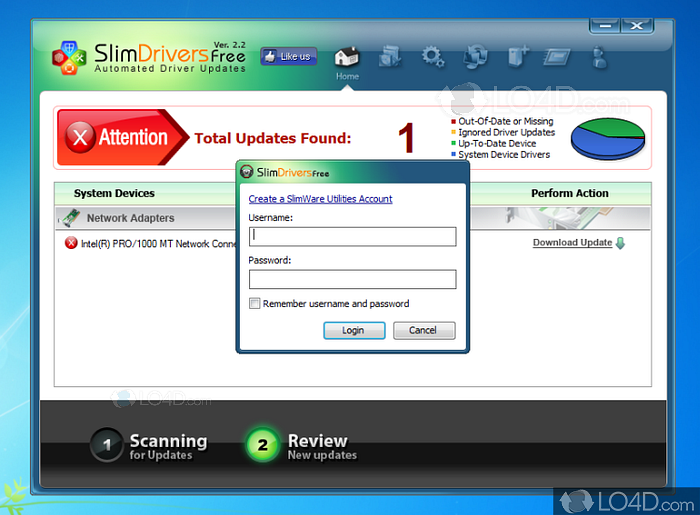The image size is (700, 515).
Task: Click Up-To-Date Device legend entry
Action: click(493, 143)
